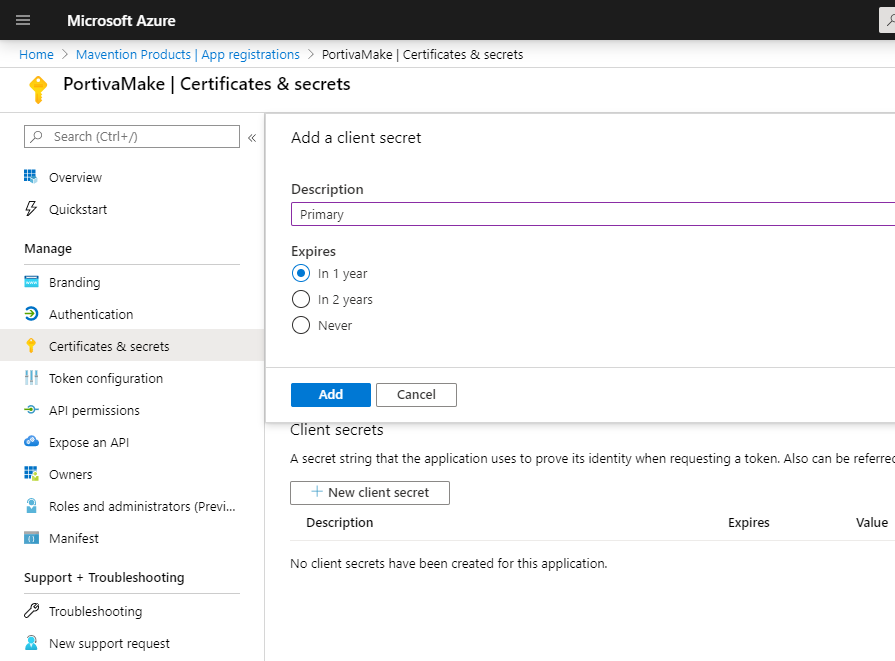Screen dimensions: 895x661
Task: Click the Description text field
Action: tap(590, 214)
